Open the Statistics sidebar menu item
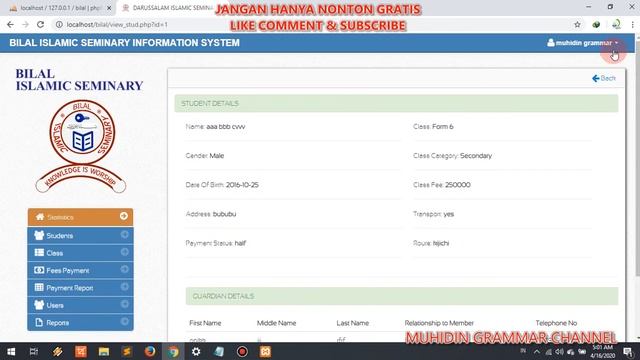 (x=80, y=217)
